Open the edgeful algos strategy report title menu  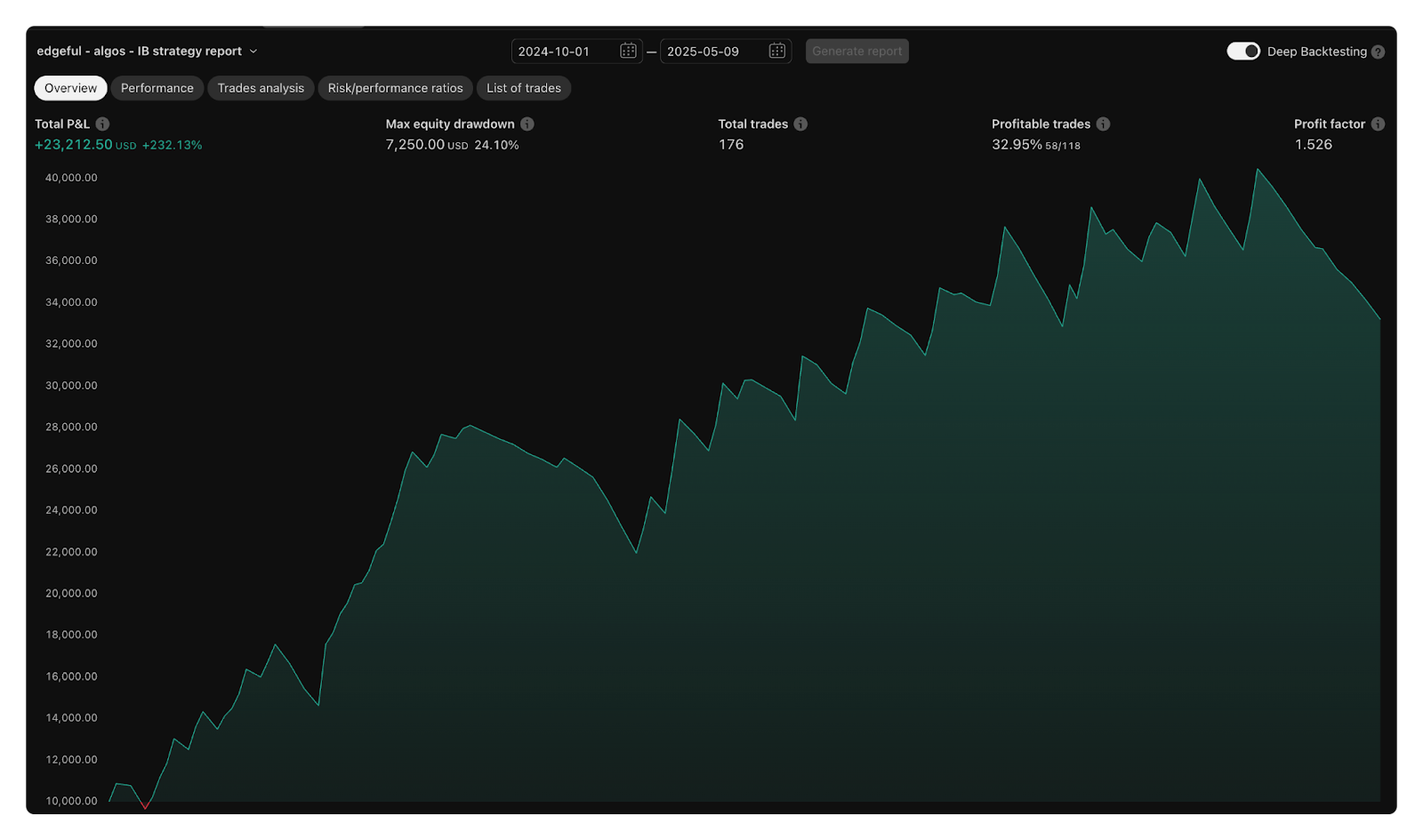(x=139, y=52)
